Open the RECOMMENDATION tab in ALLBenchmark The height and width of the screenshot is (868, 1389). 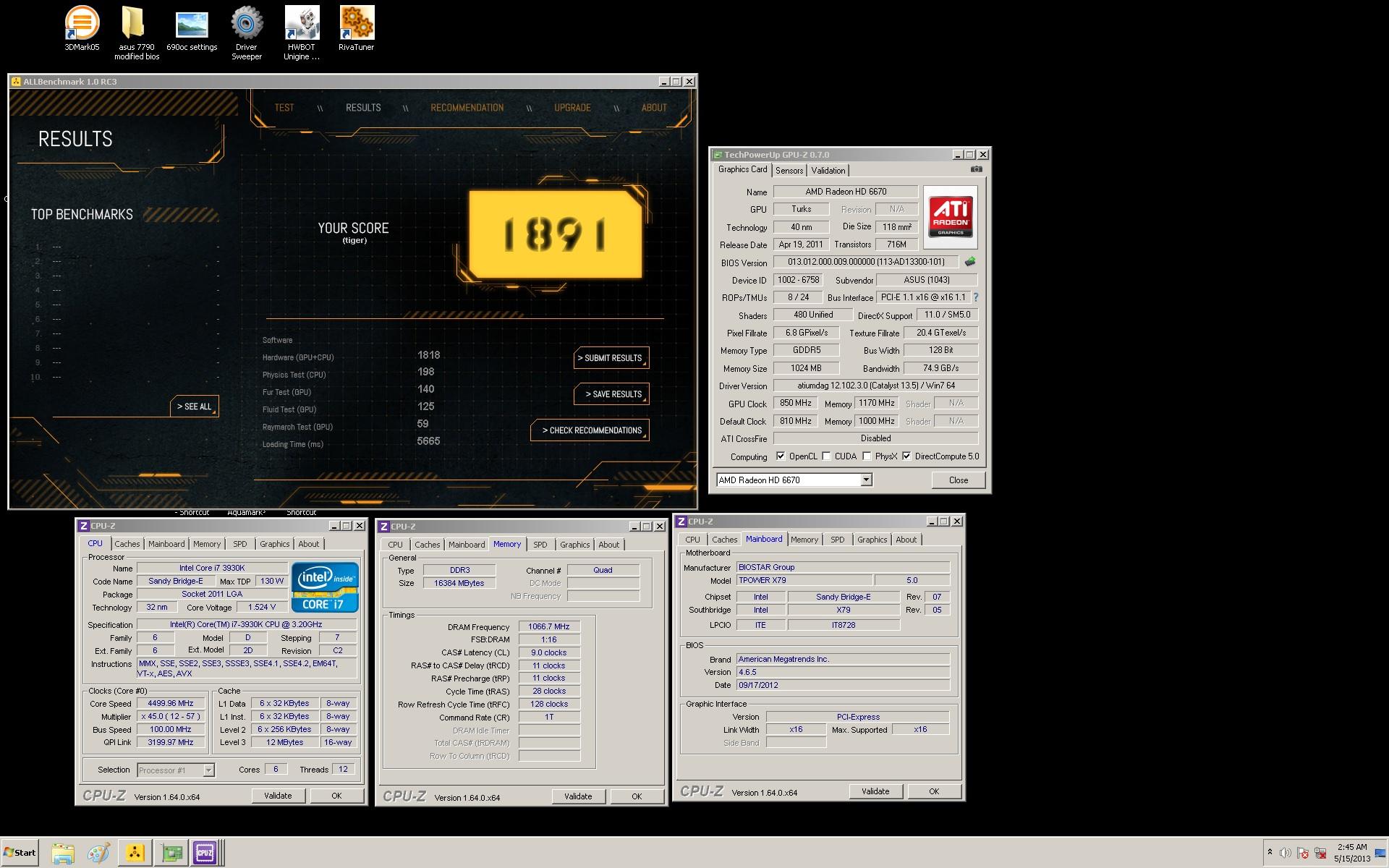[467, 107]
